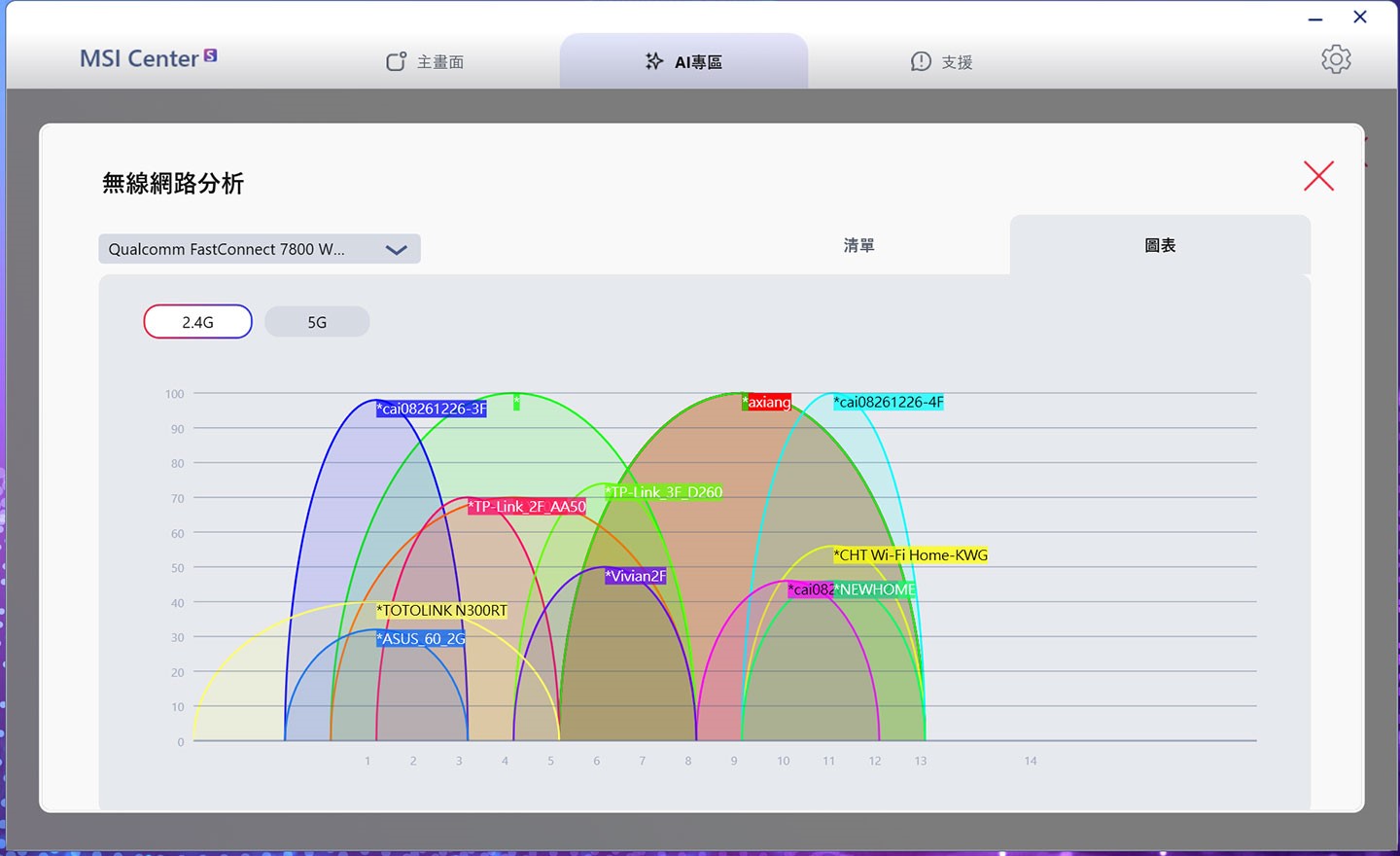The height and width of the screenshot is (856, 1400).
Task: Click the magenta *cai082 network label
Action: (x=811, y=589)
